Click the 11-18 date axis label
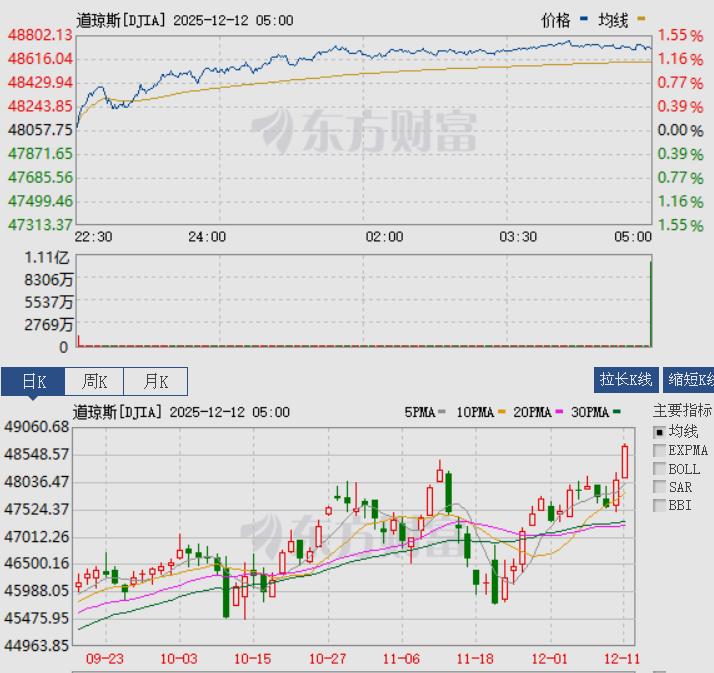 click(475, 658)
